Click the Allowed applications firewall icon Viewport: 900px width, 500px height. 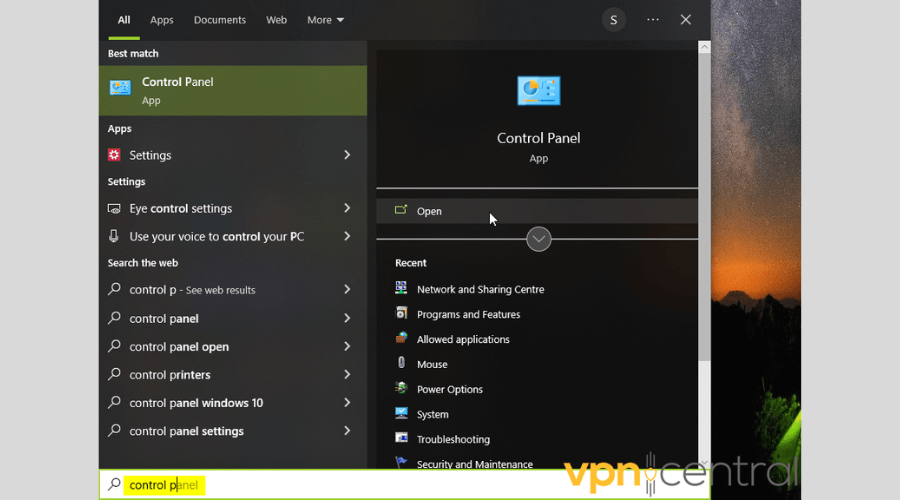pos(401,338)
